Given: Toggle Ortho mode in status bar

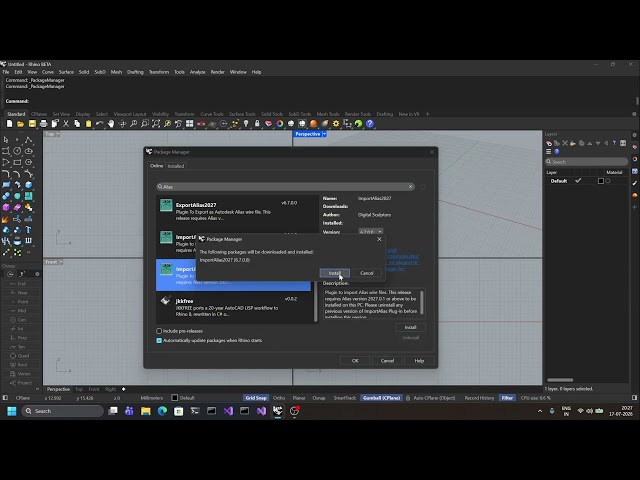Looking at the screenshot, I should 279,398.
